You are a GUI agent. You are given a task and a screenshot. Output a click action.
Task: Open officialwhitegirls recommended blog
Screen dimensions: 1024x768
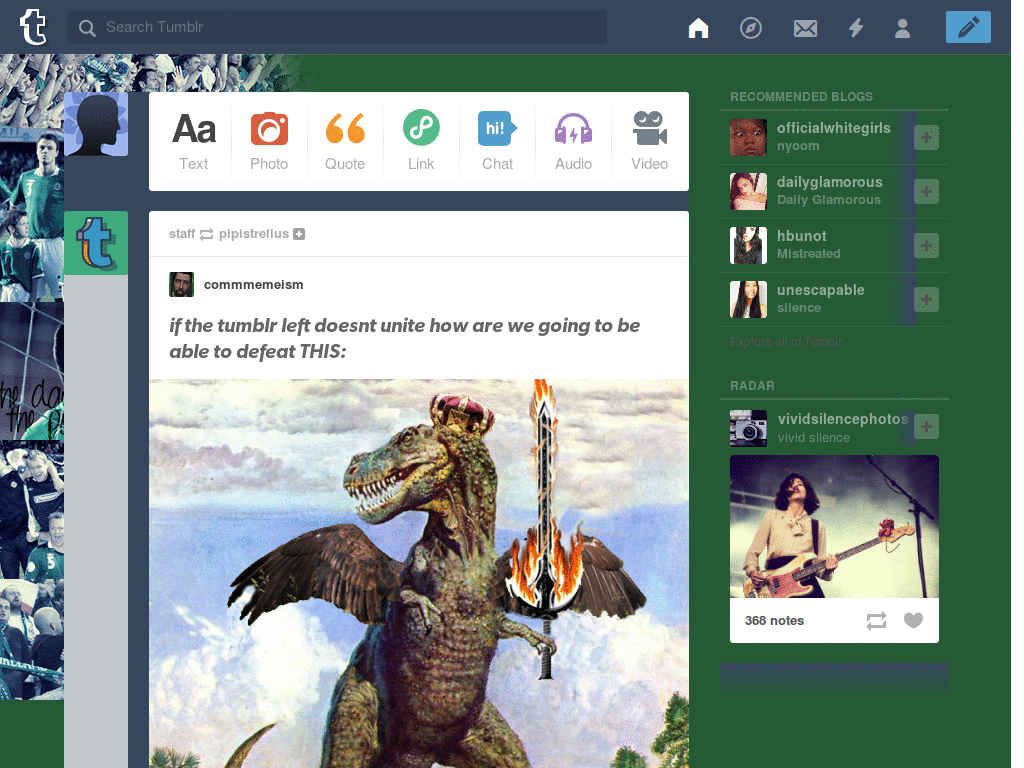click(833, 128)
